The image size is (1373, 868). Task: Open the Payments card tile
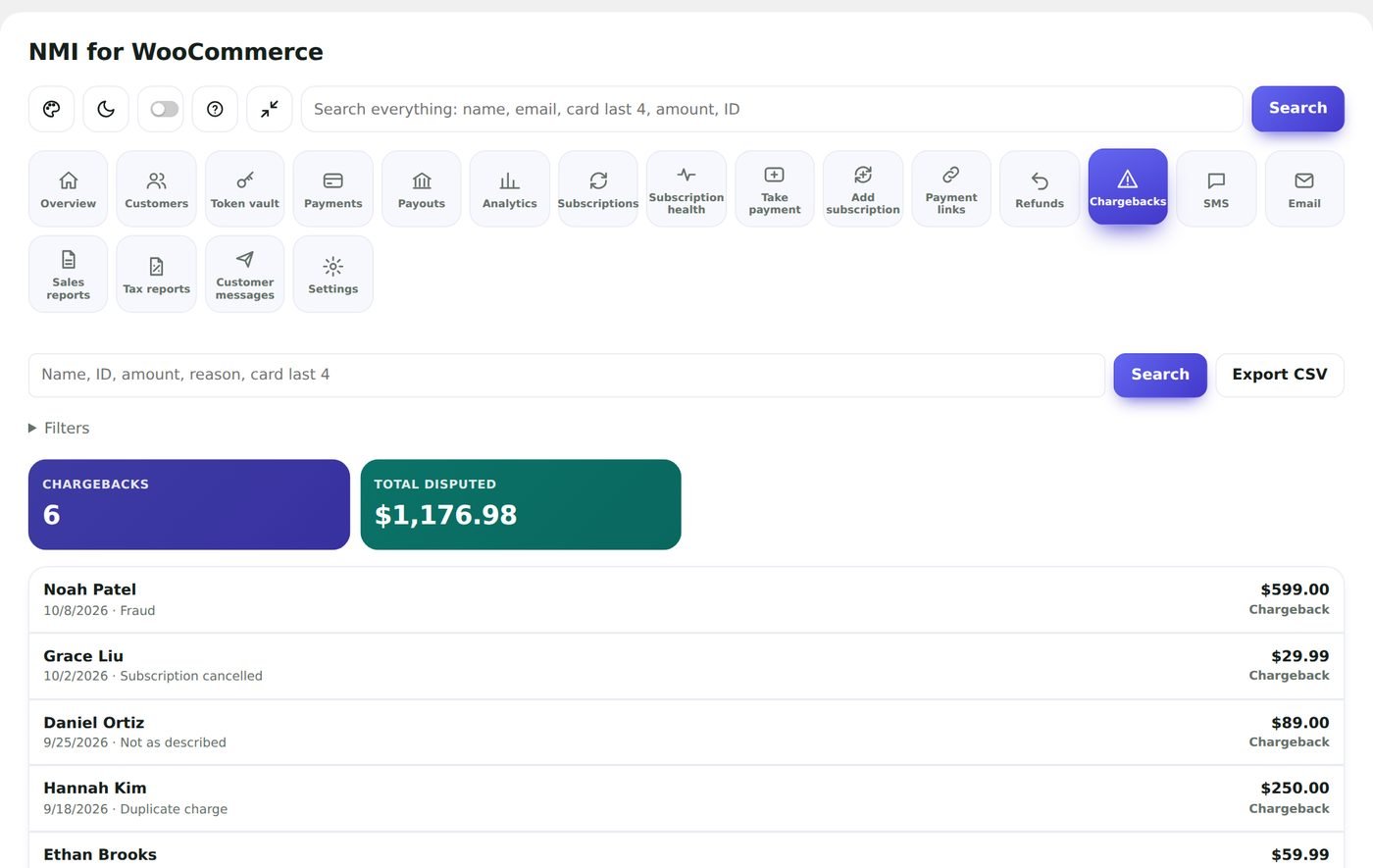333,188
